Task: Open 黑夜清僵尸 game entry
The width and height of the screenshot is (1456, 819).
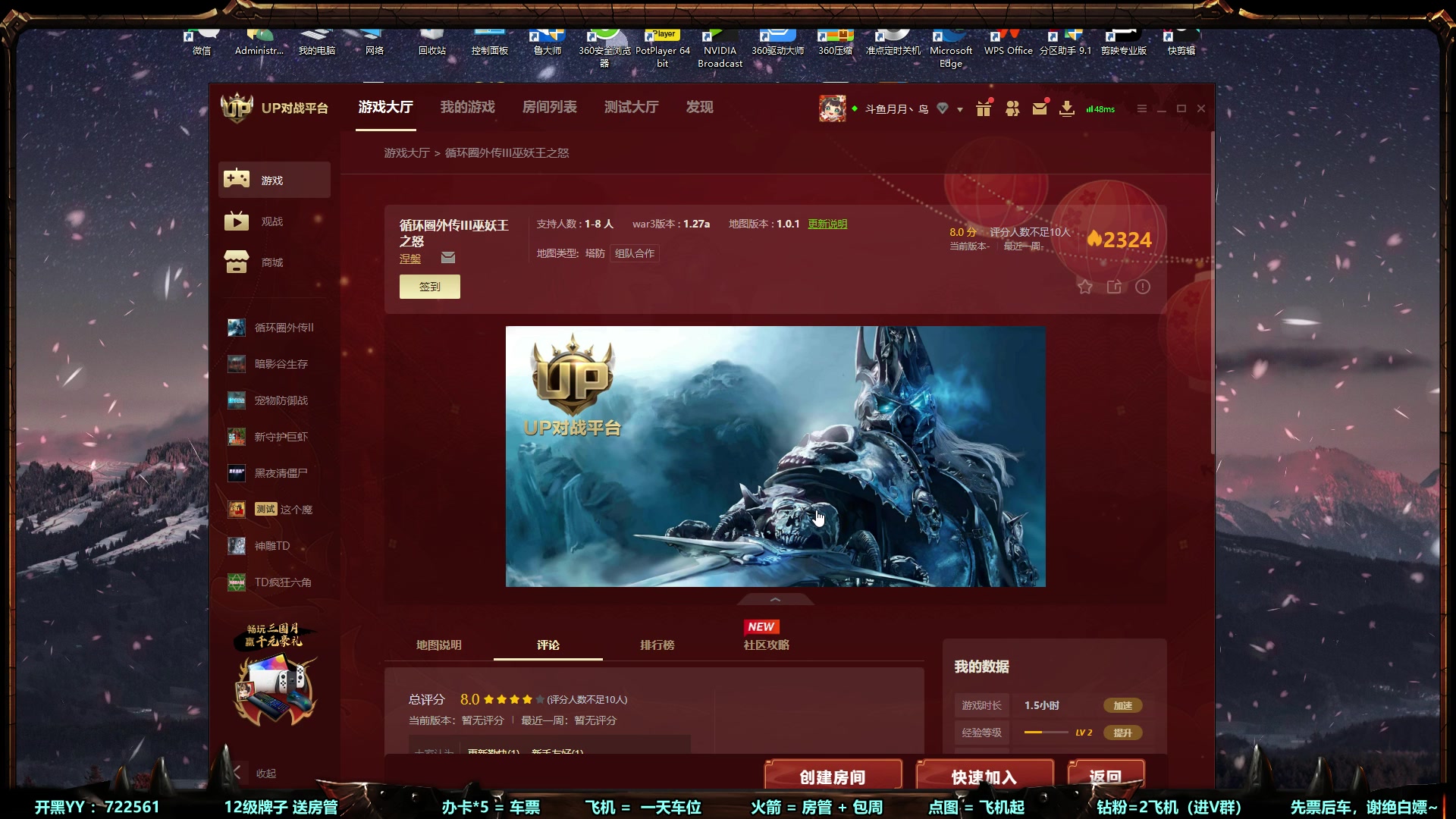Action: [x=275, y=472]
